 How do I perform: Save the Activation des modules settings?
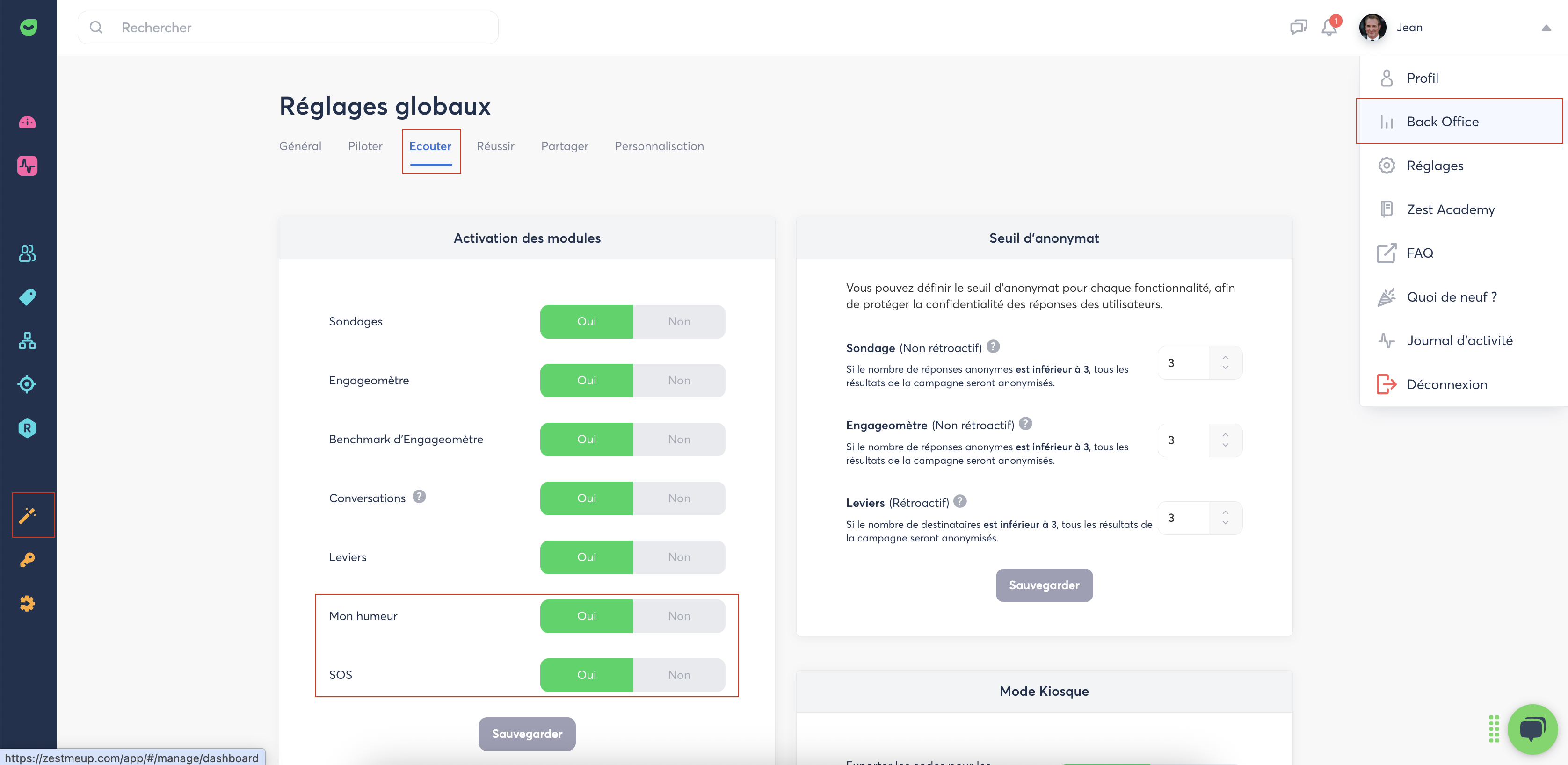click(x=527, y=734)
